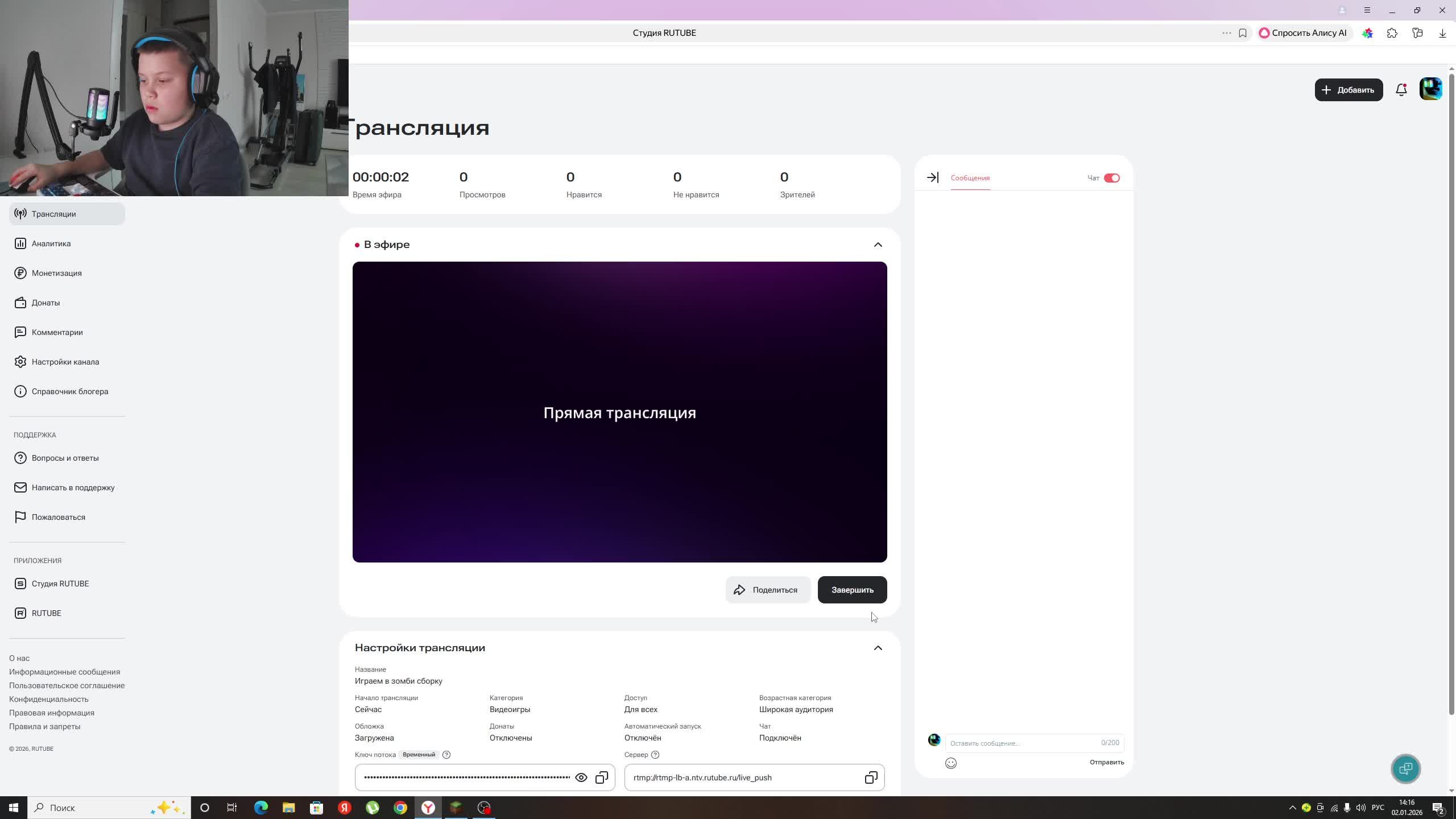Open the support chat widget button
The width and height of the screenshot is (1456, 819).
[x=1405, y=769]
